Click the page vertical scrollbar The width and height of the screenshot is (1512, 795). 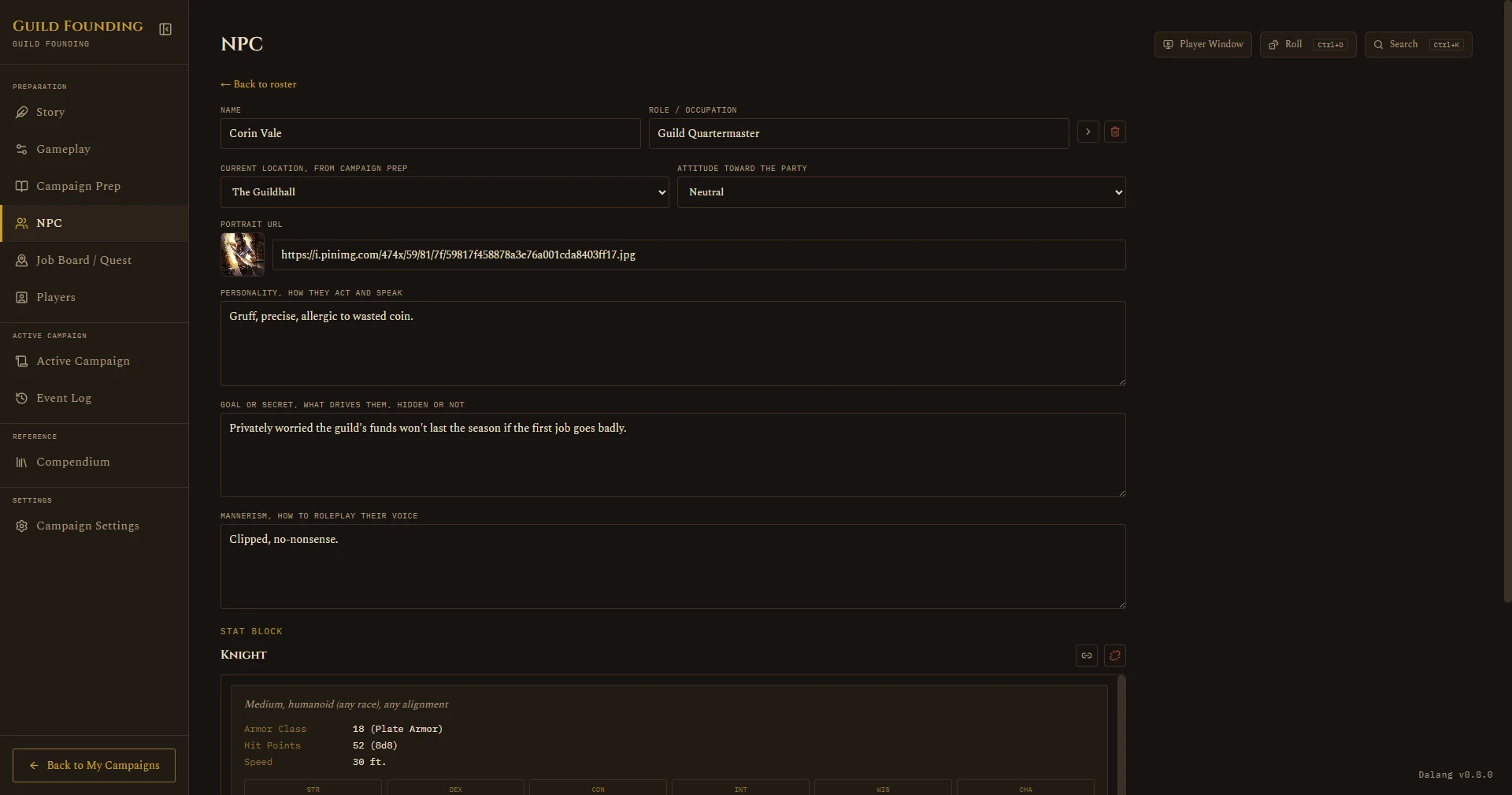1507,302
